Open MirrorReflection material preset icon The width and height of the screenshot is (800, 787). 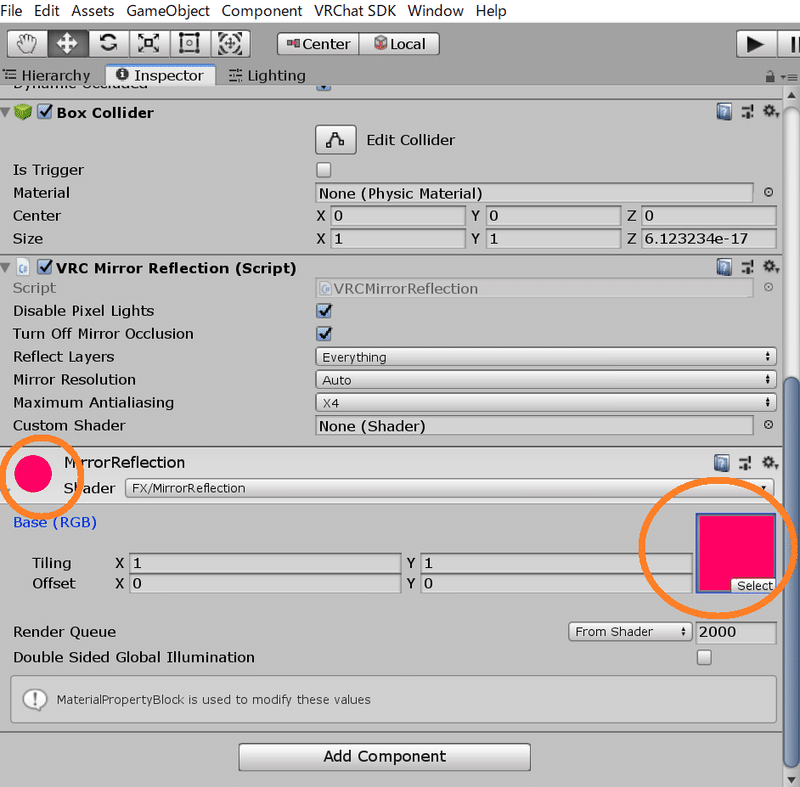[x=745, y=463]
